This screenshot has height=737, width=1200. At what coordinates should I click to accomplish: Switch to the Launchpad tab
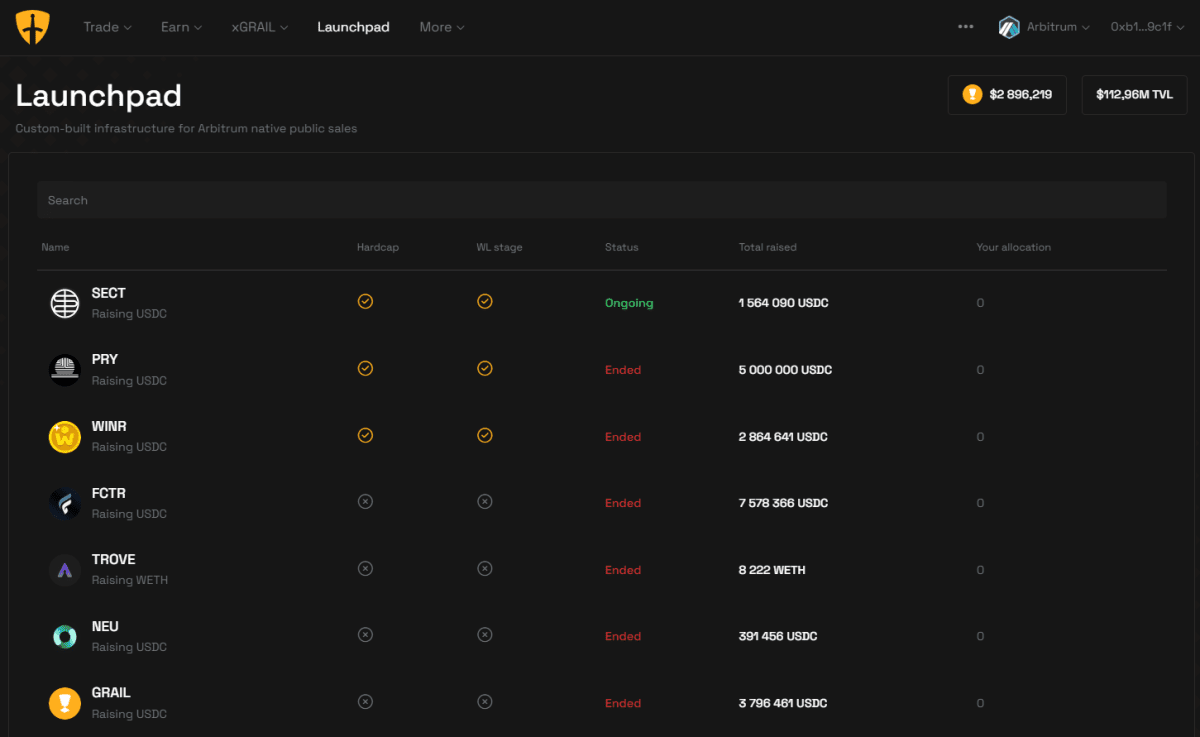pyautogui.click(x=353, y=27)
